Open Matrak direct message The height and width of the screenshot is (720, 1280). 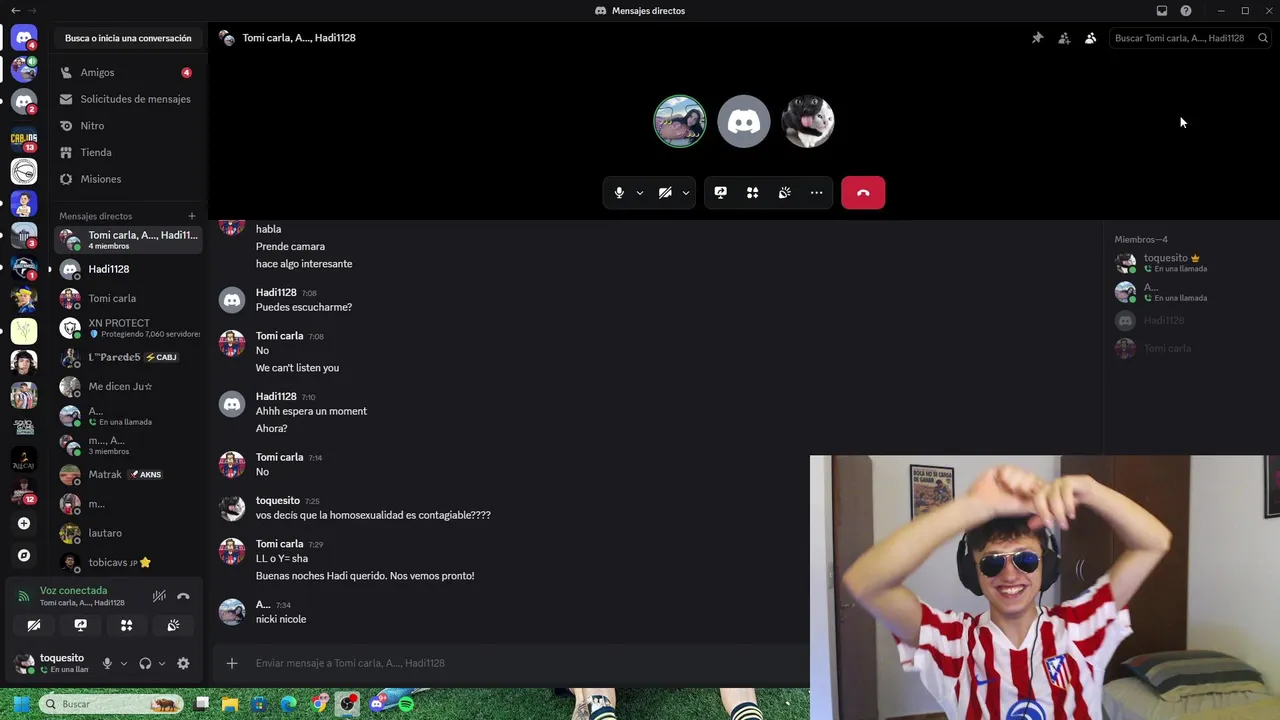128,474
